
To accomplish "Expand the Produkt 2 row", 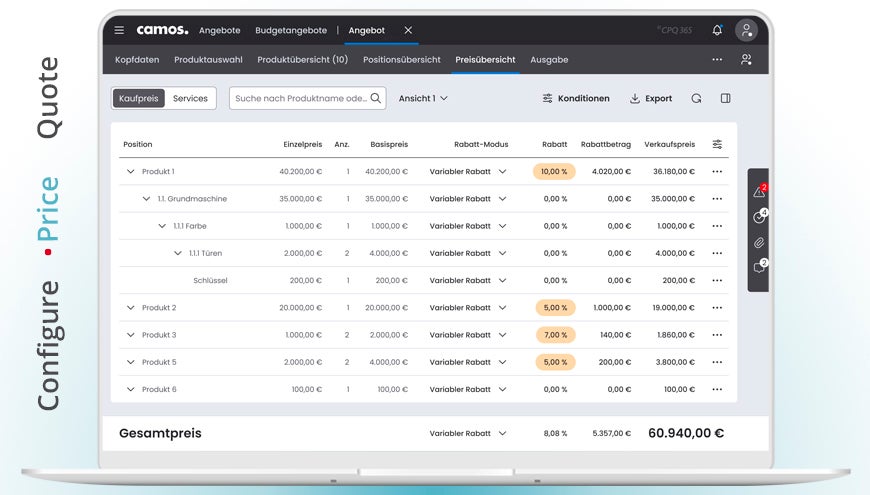I will point(130,308).
